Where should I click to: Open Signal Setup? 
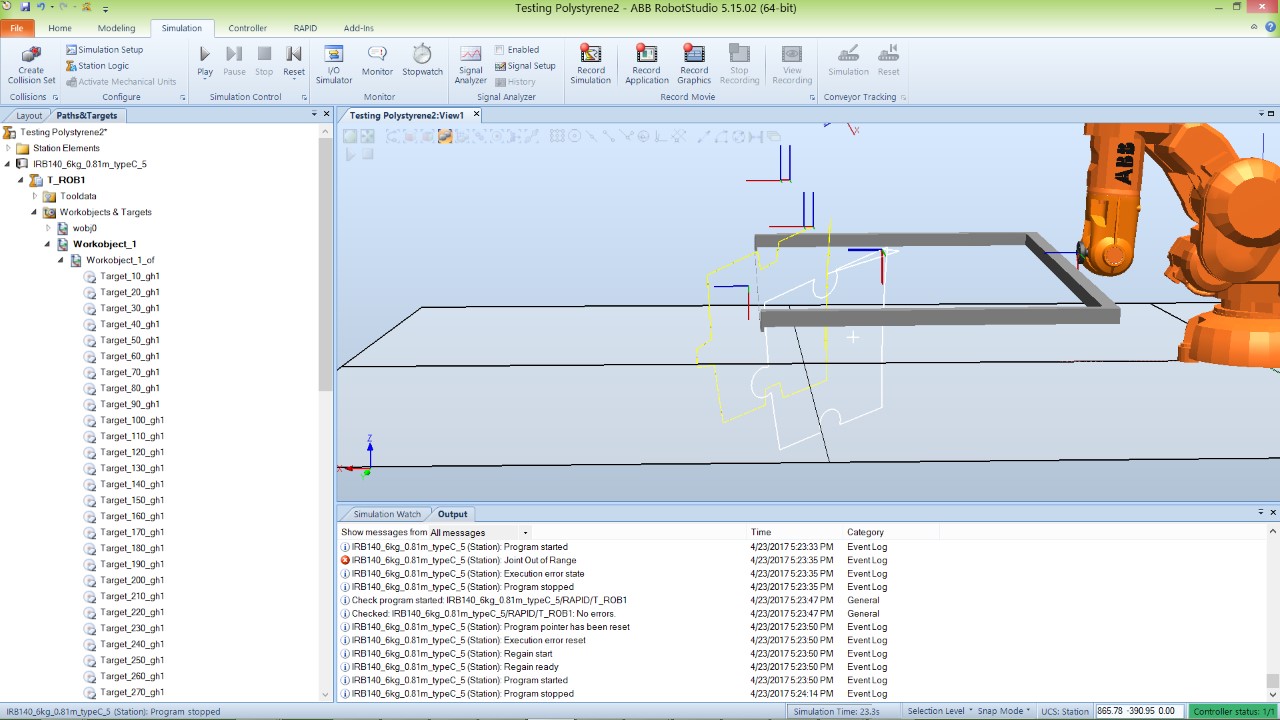(x=525, y=66)
